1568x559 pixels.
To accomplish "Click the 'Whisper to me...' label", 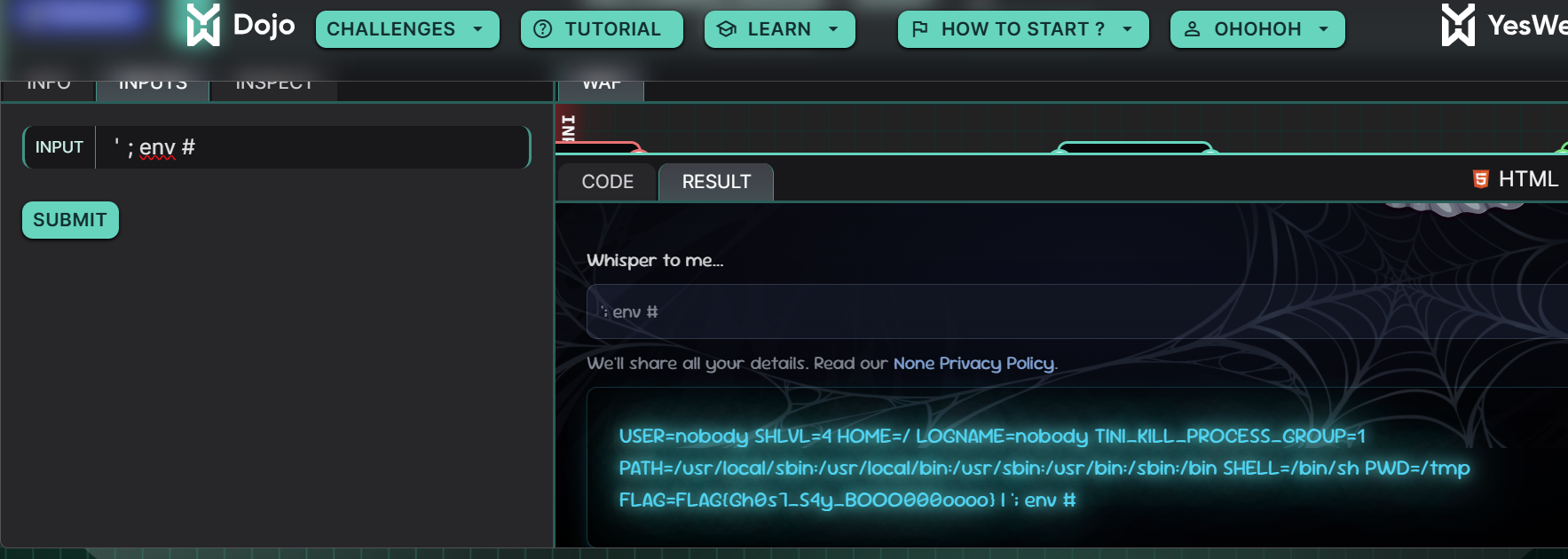I will click(x=655, y=260).
